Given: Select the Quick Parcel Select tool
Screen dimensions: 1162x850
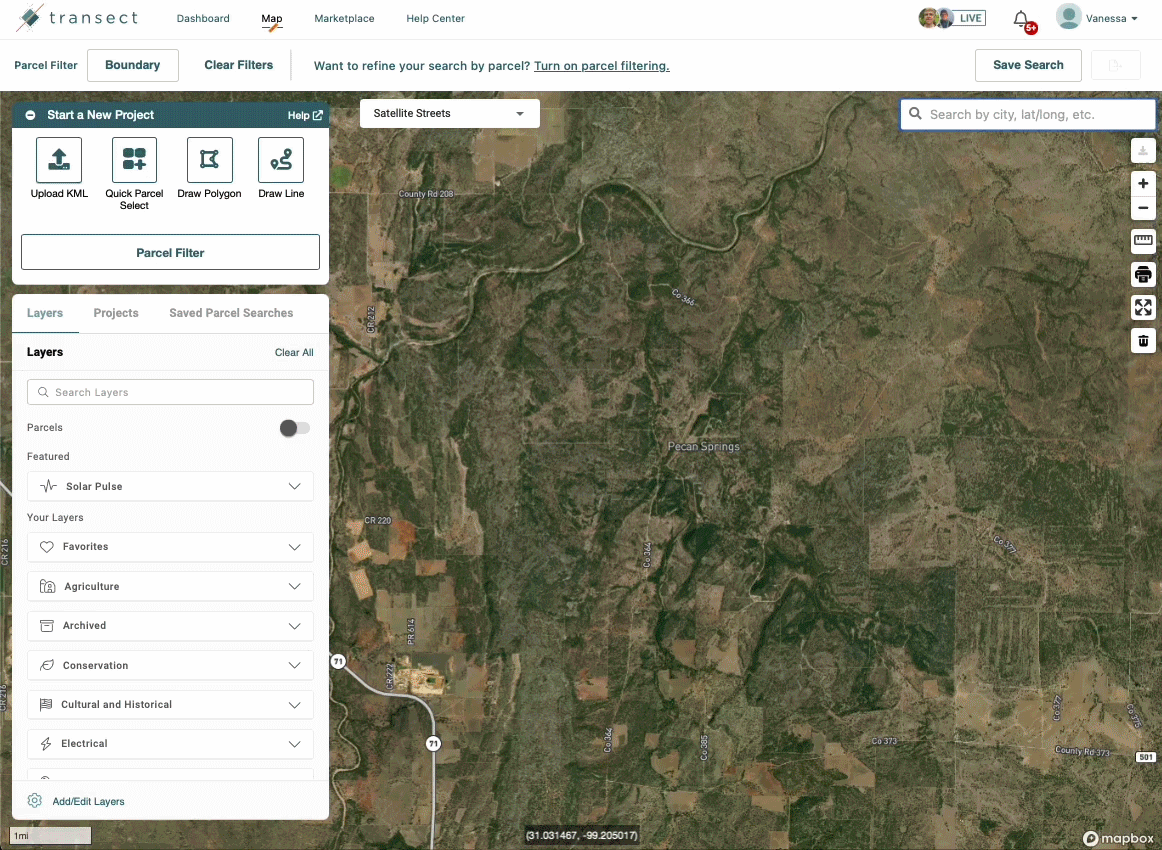Looking at the screenshot, I should 134,160.
